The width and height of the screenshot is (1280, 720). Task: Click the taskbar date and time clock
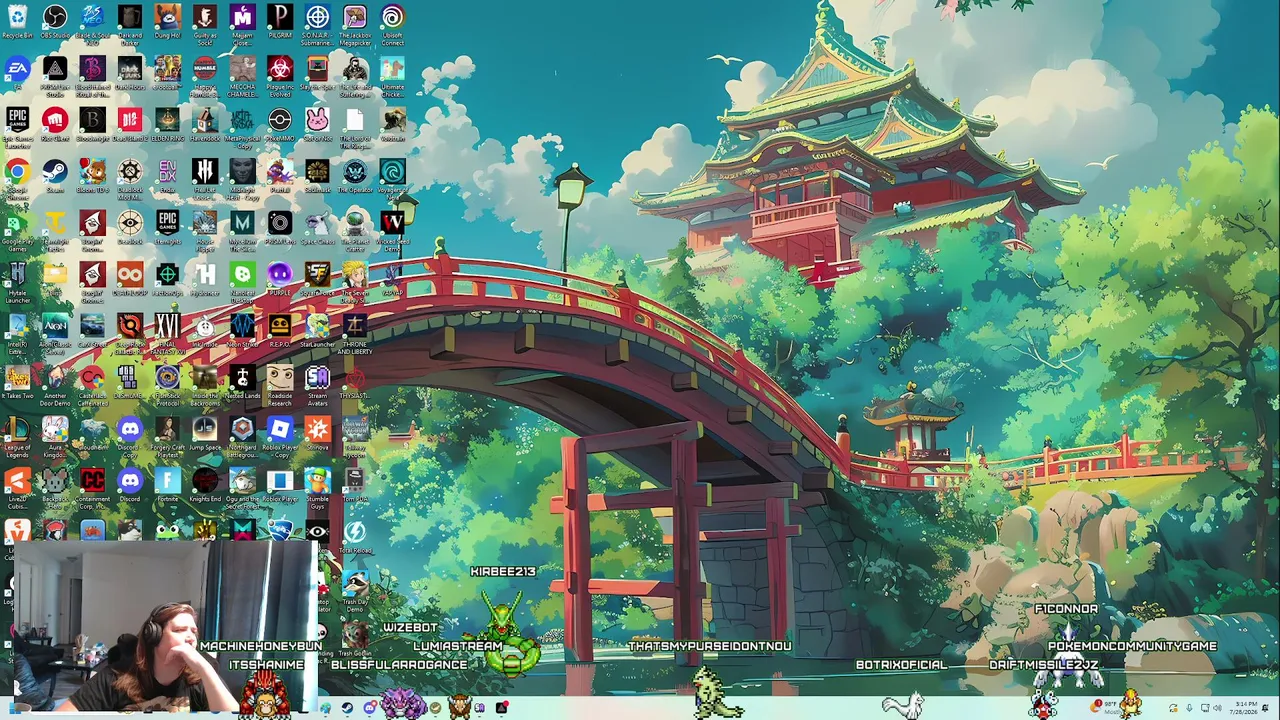[x=1246, y=708]
